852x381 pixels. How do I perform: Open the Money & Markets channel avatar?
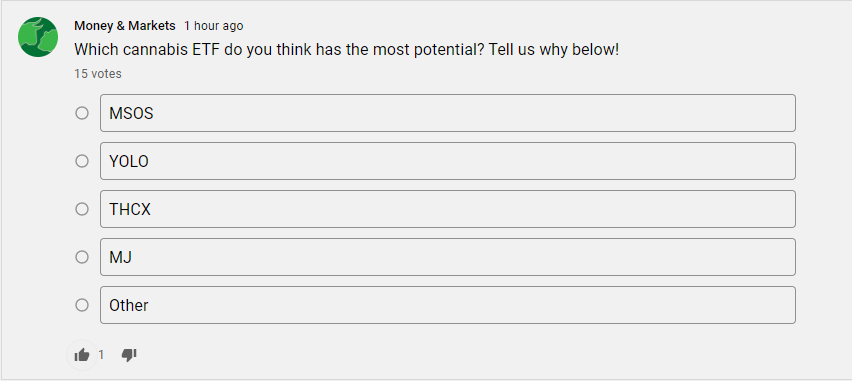tap(38, 37)
